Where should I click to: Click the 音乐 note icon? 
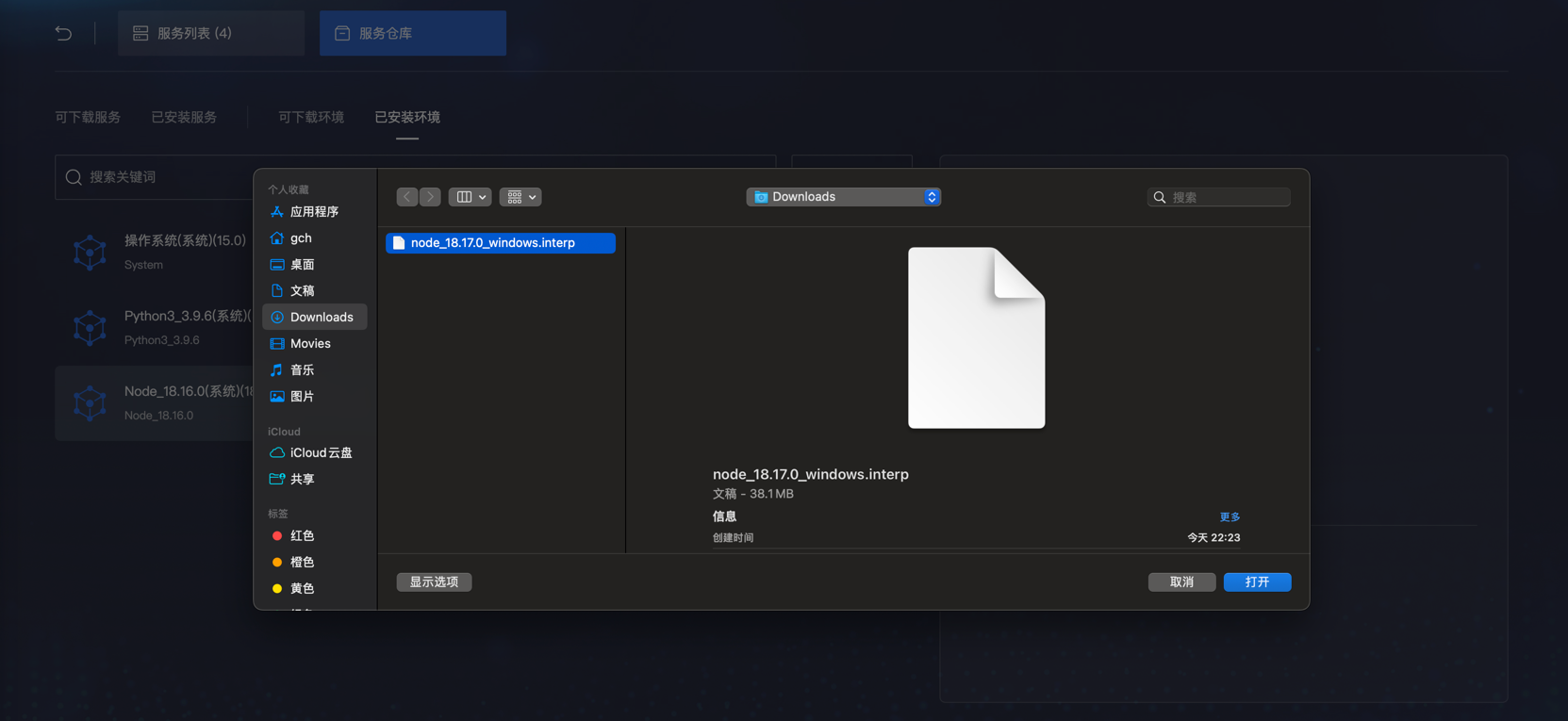tap(277, 370)
